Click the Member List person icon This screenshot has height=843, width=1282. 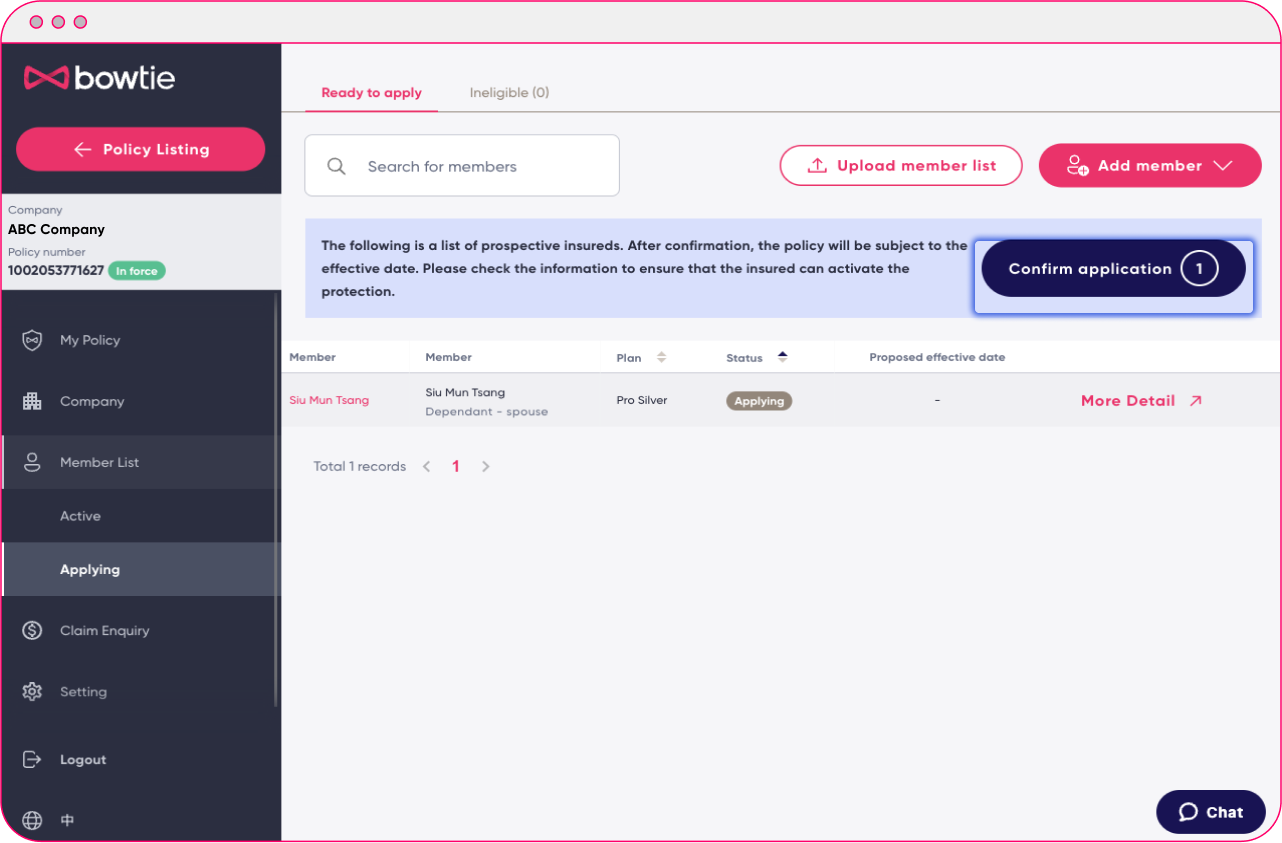[x=32, y=462]
